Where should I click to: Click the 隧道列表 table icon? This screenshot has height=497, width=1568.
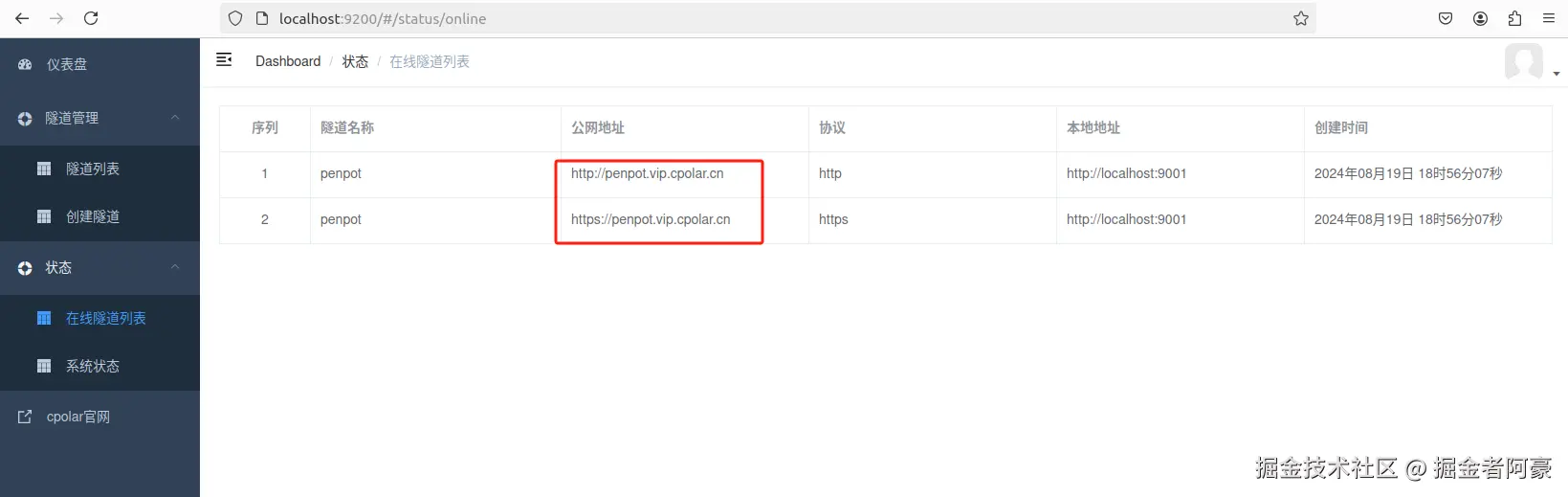44,169
